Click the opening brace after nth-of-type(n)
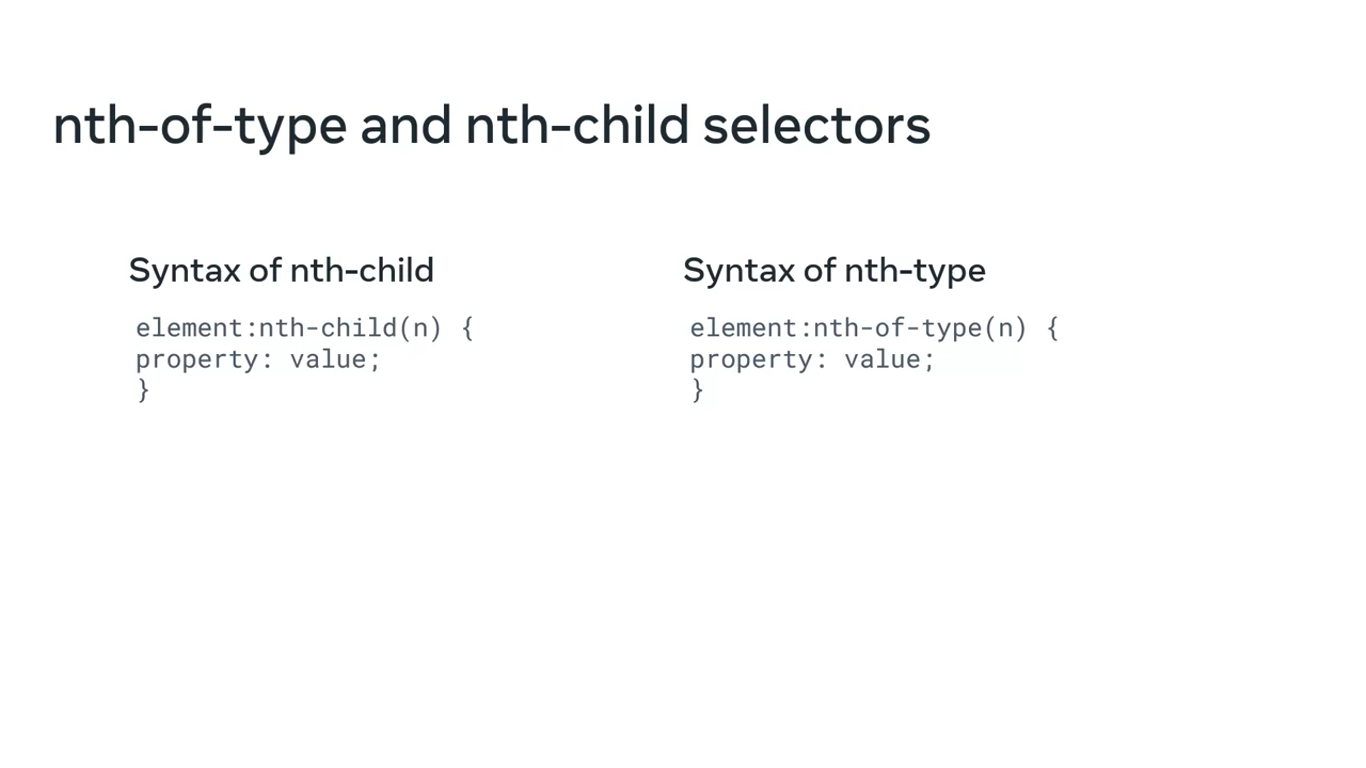This screenshot has width=1366, height=768. 1052,328
